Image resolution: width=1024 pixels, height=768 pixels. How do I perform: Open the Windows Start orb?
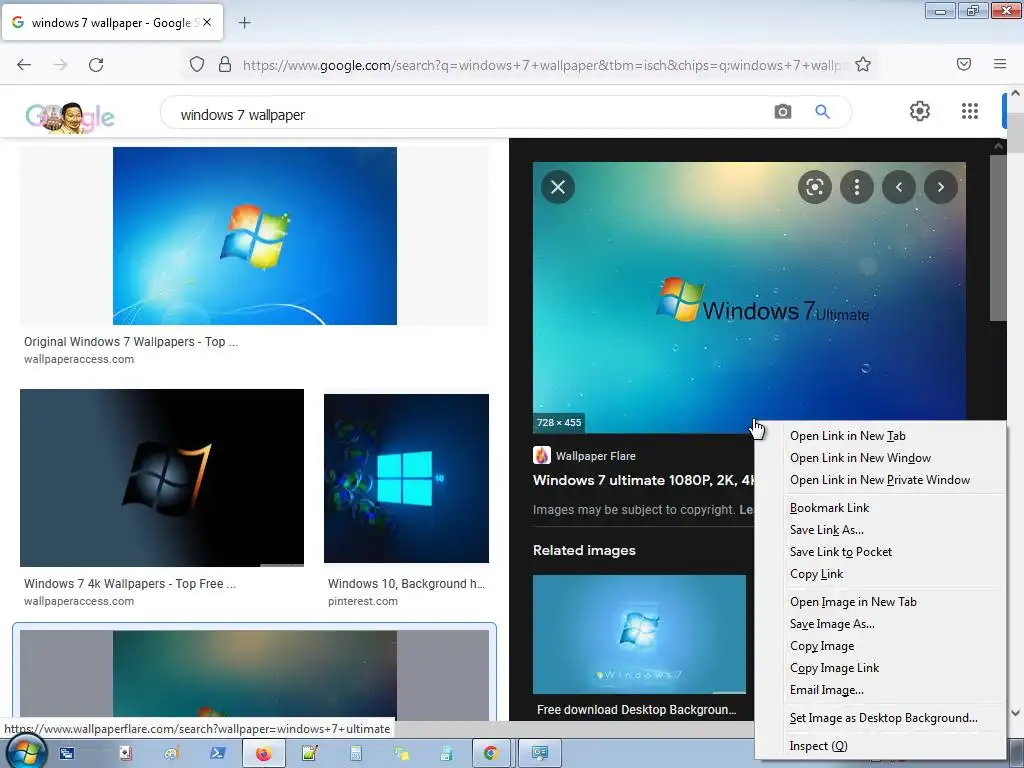(x=26, y=753)
